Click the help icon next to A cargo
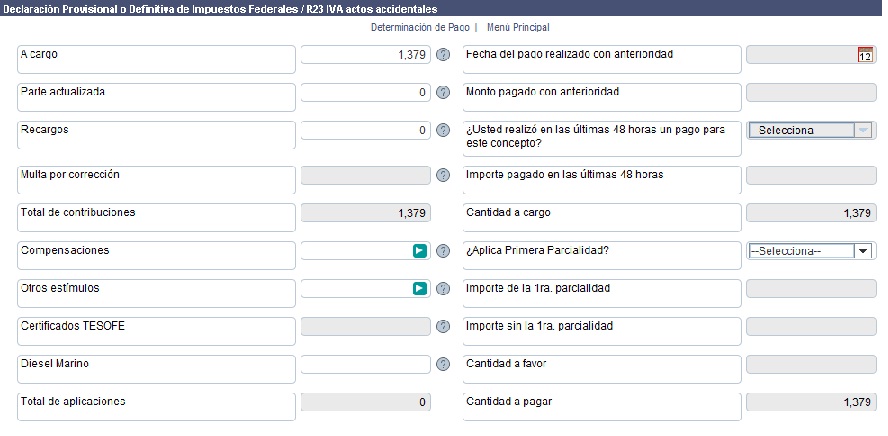The image size is (888, 436). point(443,55)
